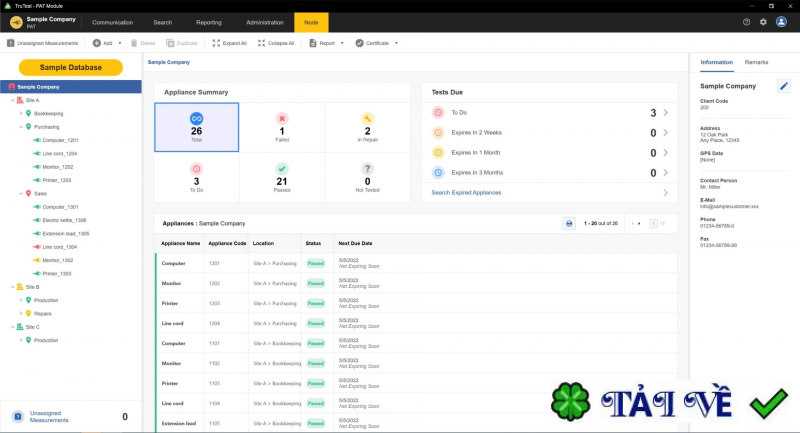
Task: Open the Unassigned Measurements toolbar item
Action: [x=42, y=43]
